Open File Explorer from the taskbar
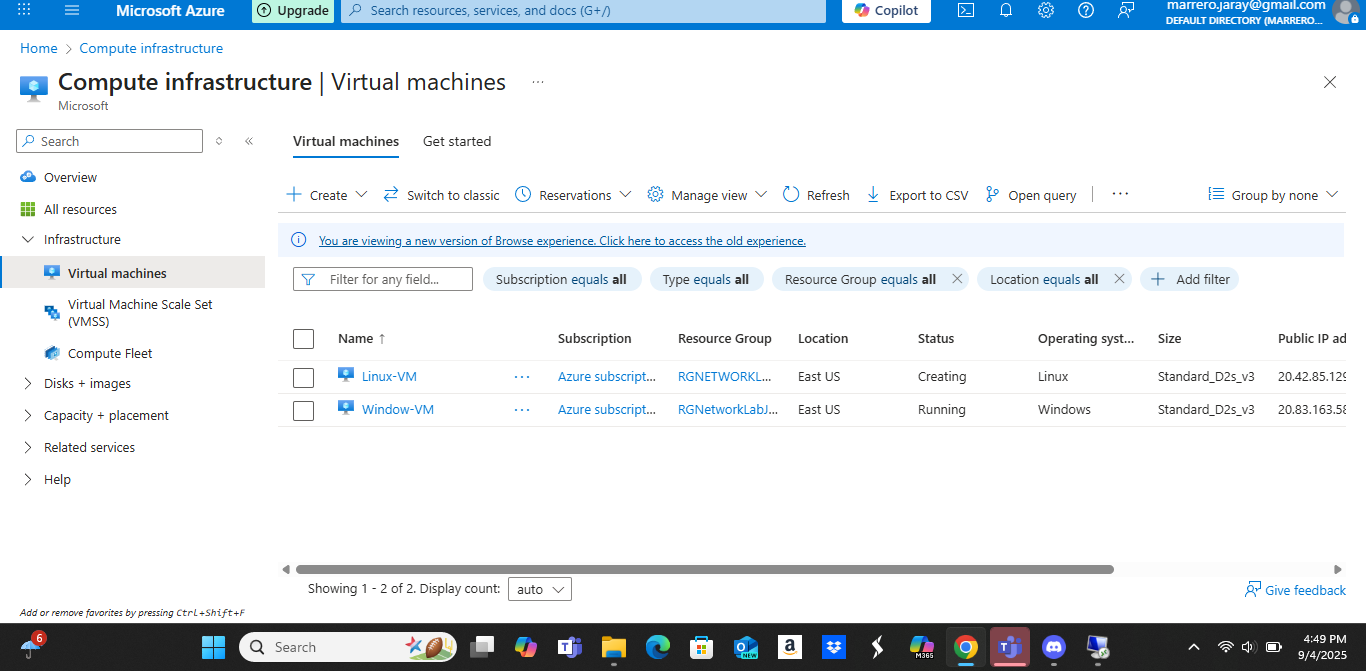 (613, 647)
